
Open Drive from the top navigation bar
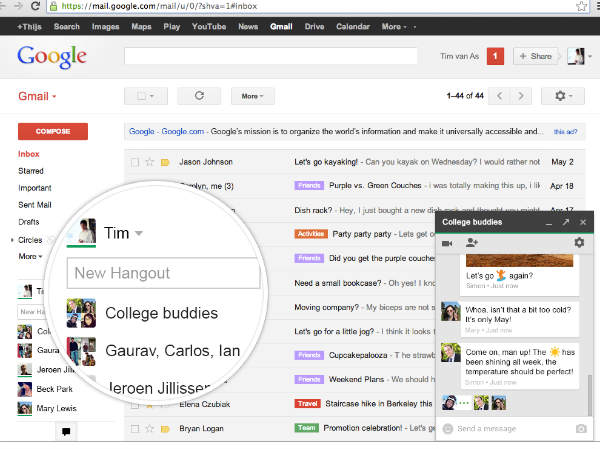pos(314,26)
